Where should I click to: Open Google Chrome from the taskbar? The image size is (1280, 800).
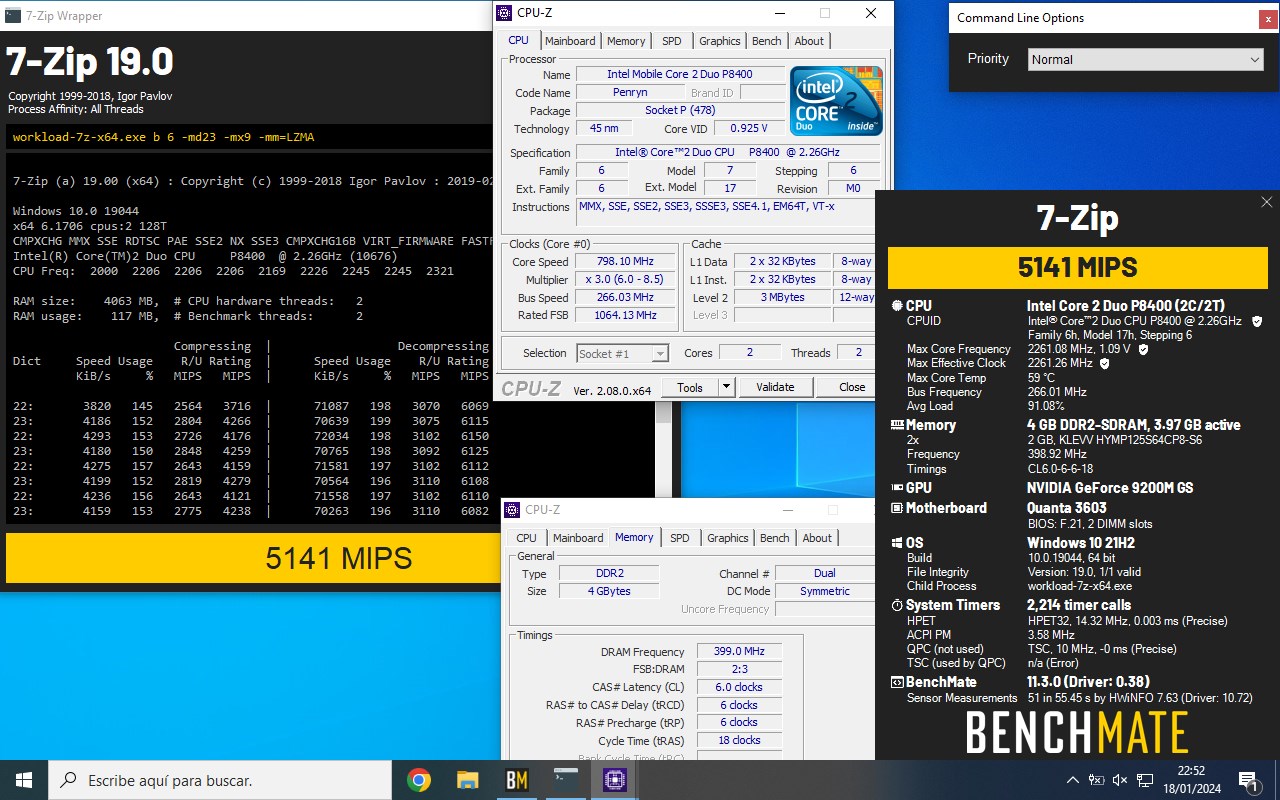coord(419,780)
